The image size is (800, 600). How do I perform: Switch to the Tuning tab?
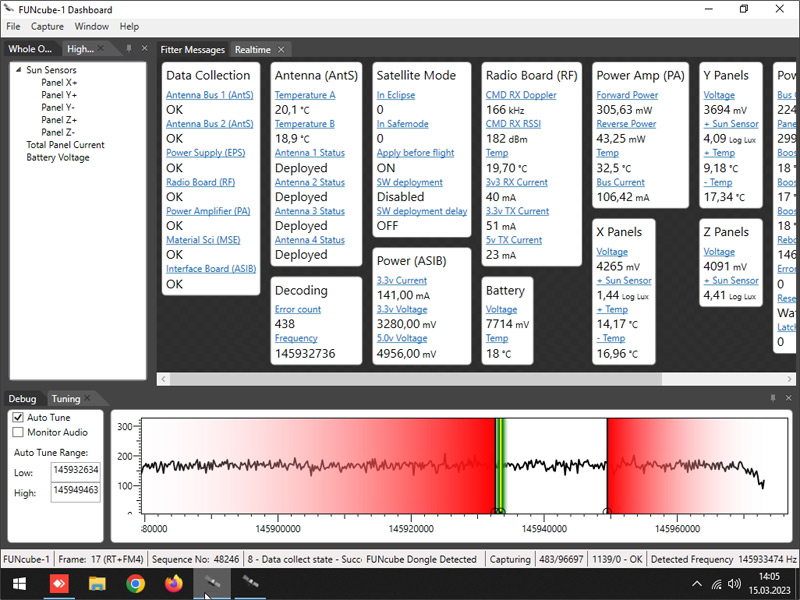tap(66, 398)
